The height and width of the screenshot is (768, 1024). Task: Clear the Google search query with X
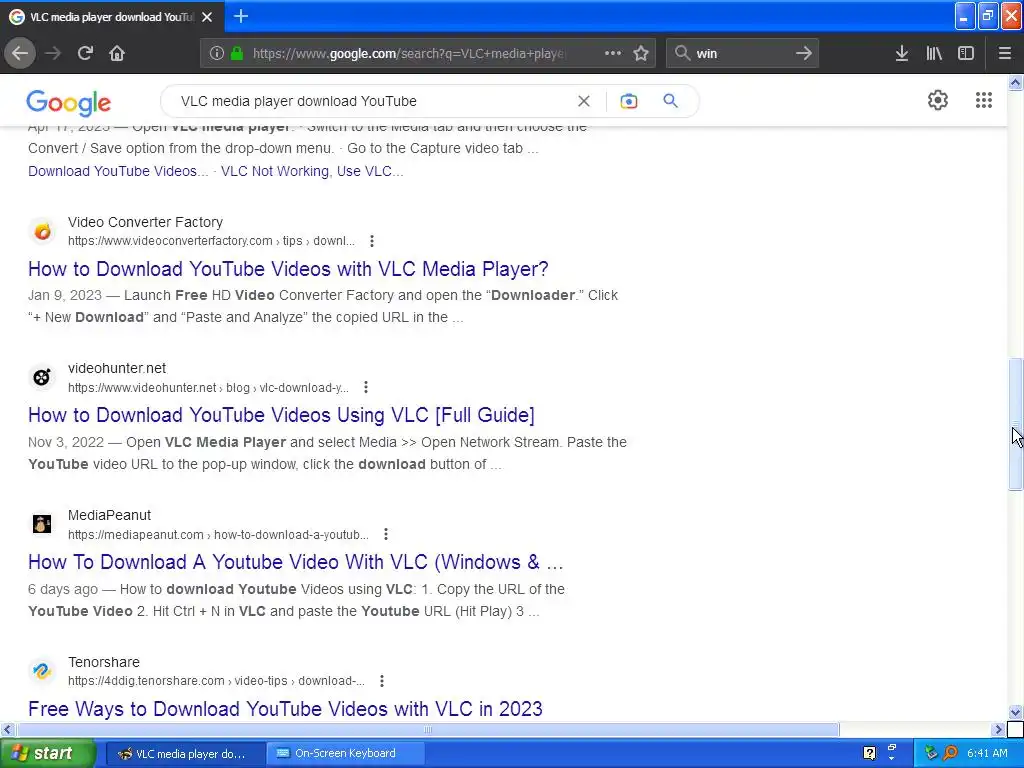(583, 101)
